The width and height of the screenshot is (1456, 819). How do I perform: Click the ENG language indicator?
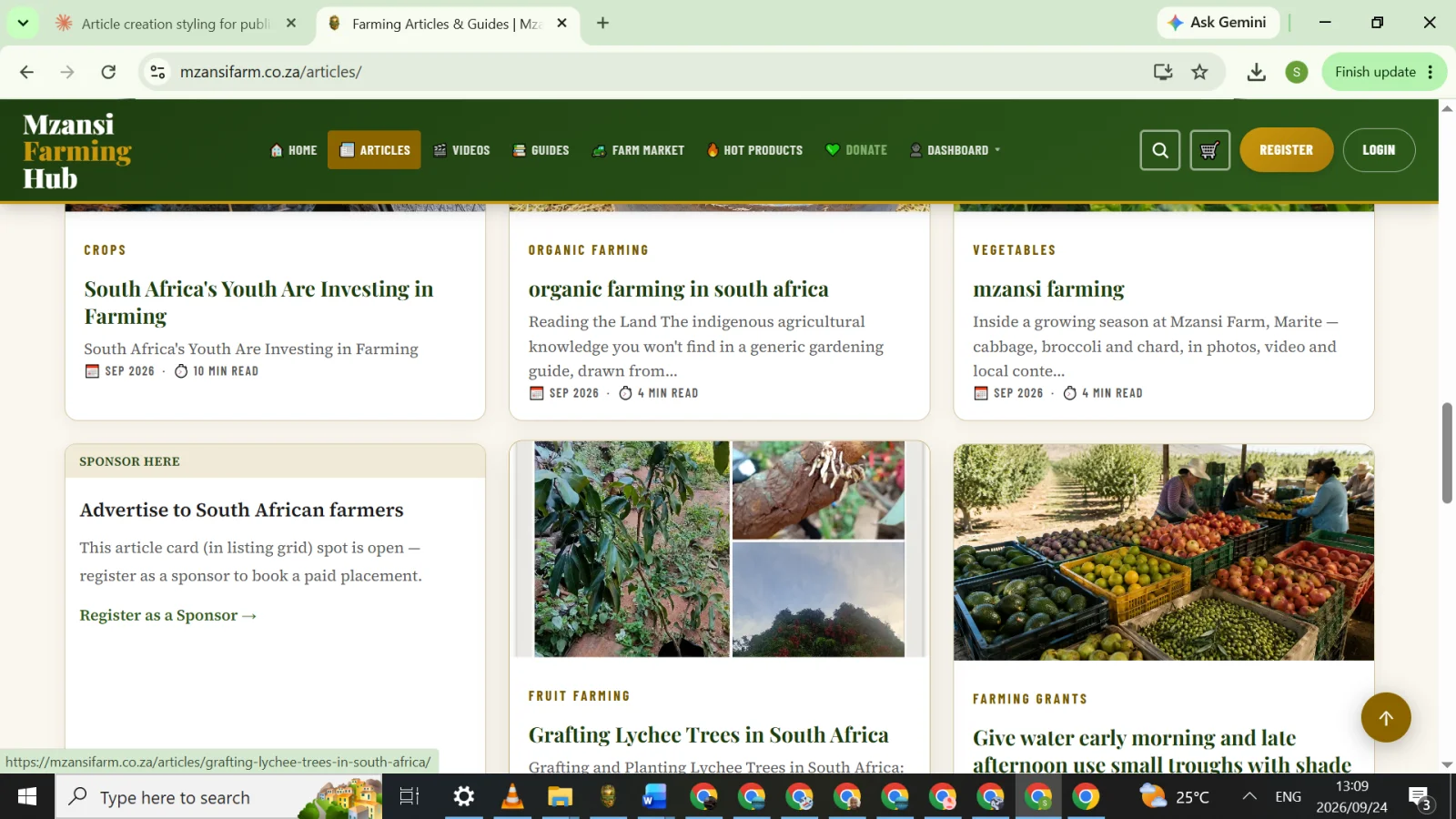point(1288,797)
